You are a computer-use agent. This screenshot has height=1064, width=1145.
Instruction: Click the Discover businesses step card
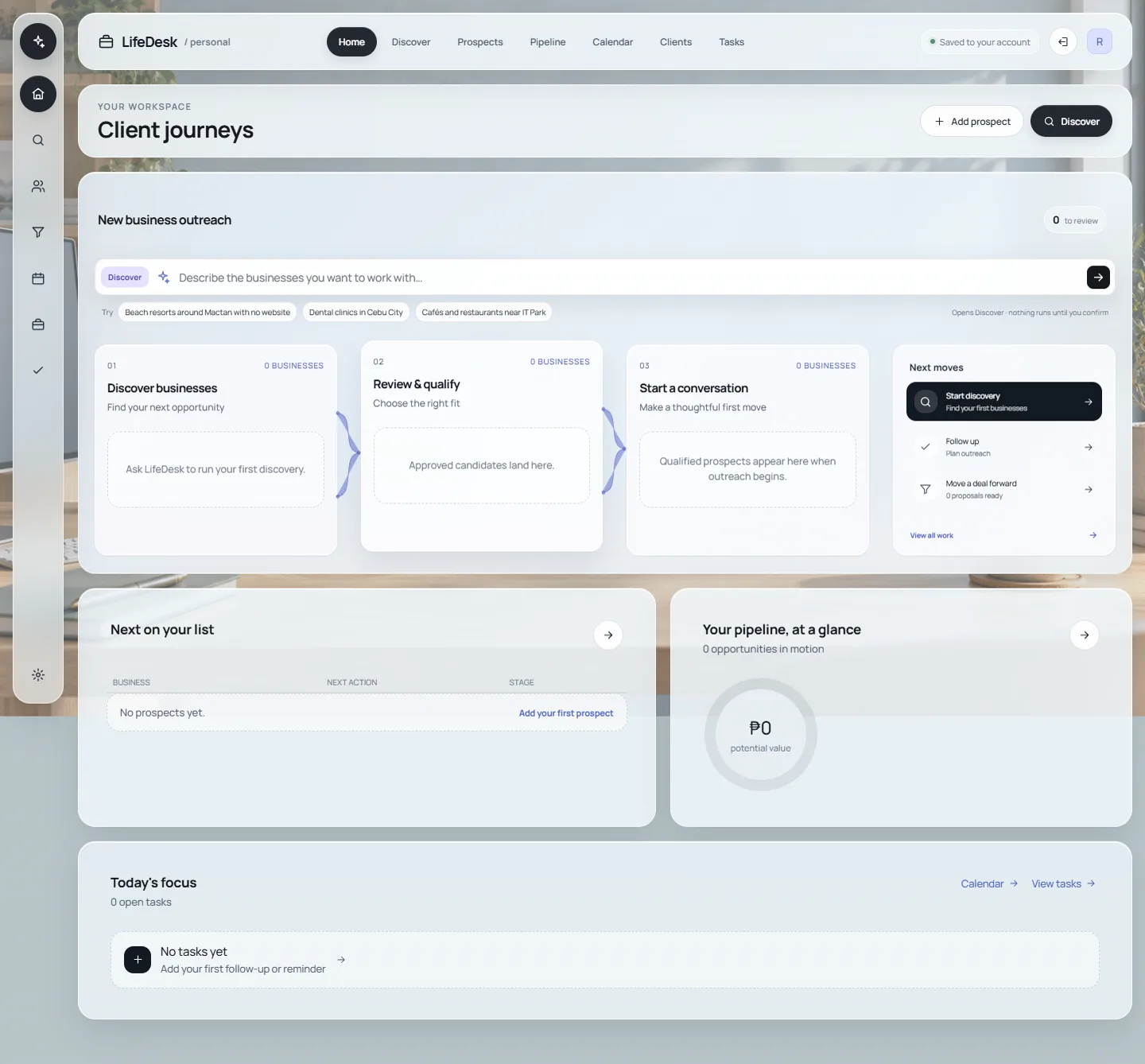pos(215,450)
